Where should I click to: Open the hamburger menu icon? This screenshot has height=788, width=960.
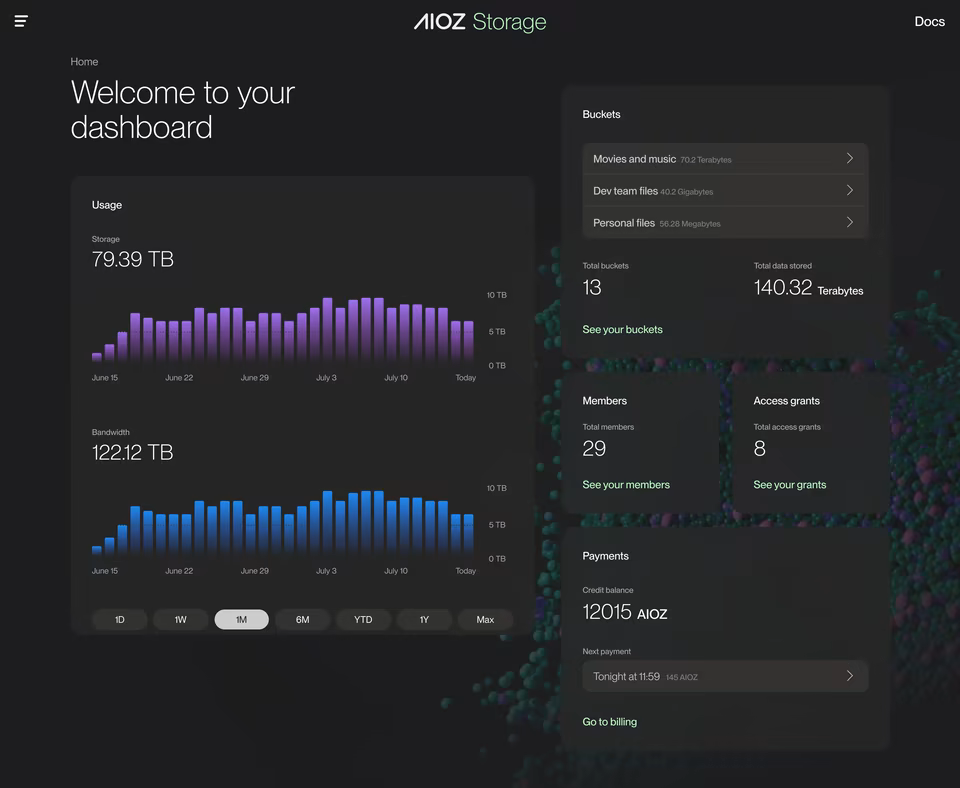(x=21, y=21)
